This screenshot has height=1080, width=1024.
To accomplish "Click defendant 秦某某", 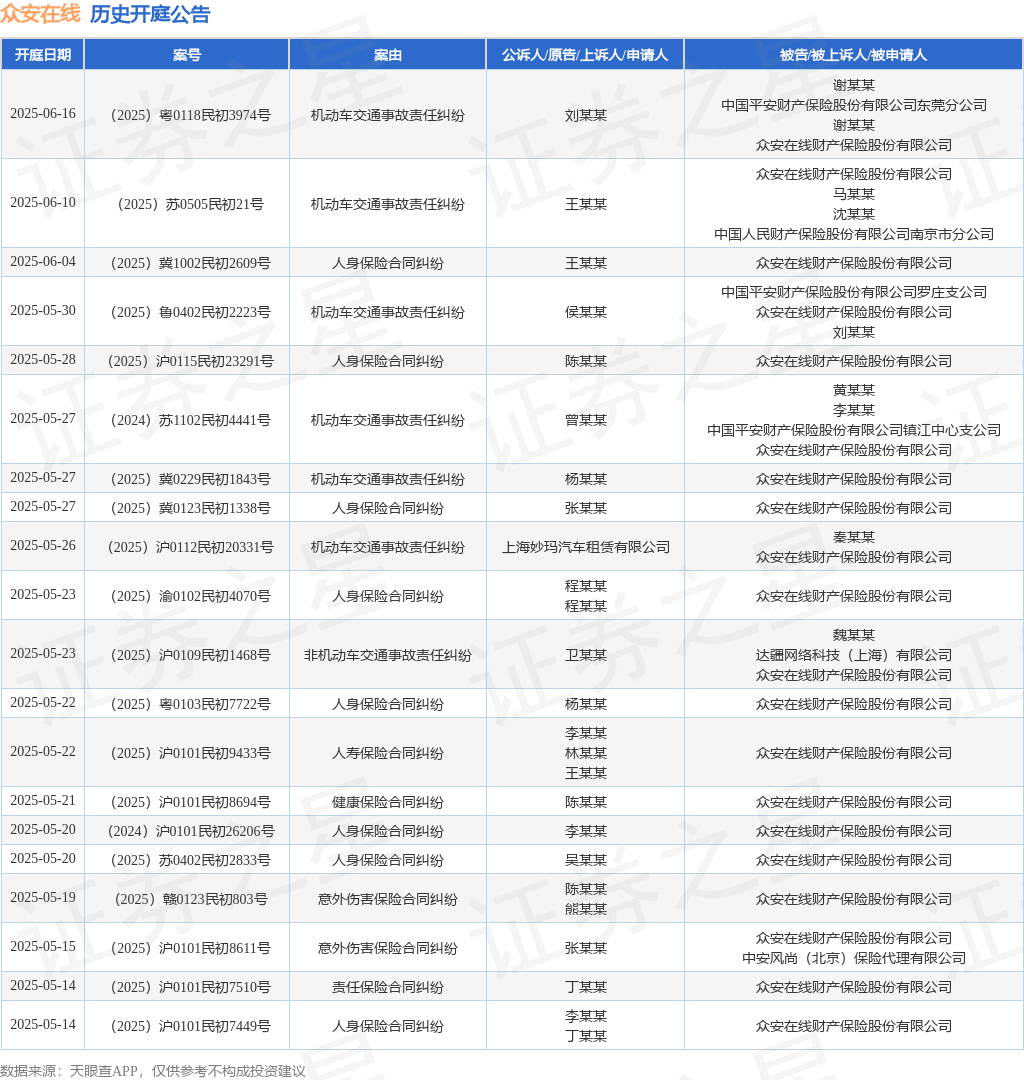I will point(853,537).
